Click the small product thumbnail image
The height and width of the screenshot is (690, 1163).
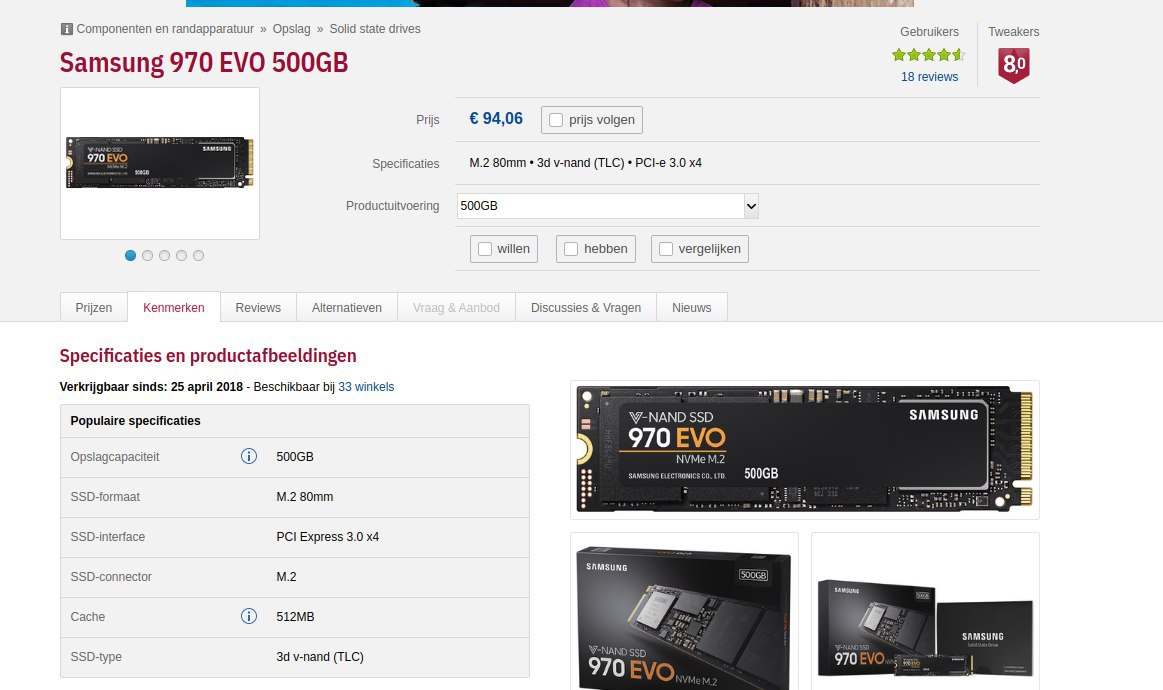160,163
